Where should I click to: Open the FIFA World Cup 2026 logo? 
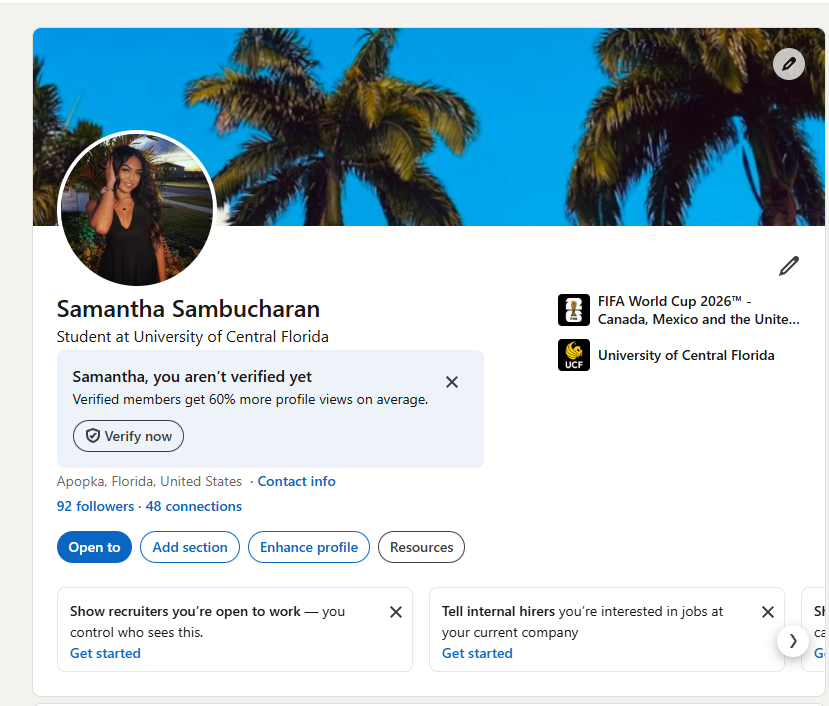click(574, 310)
